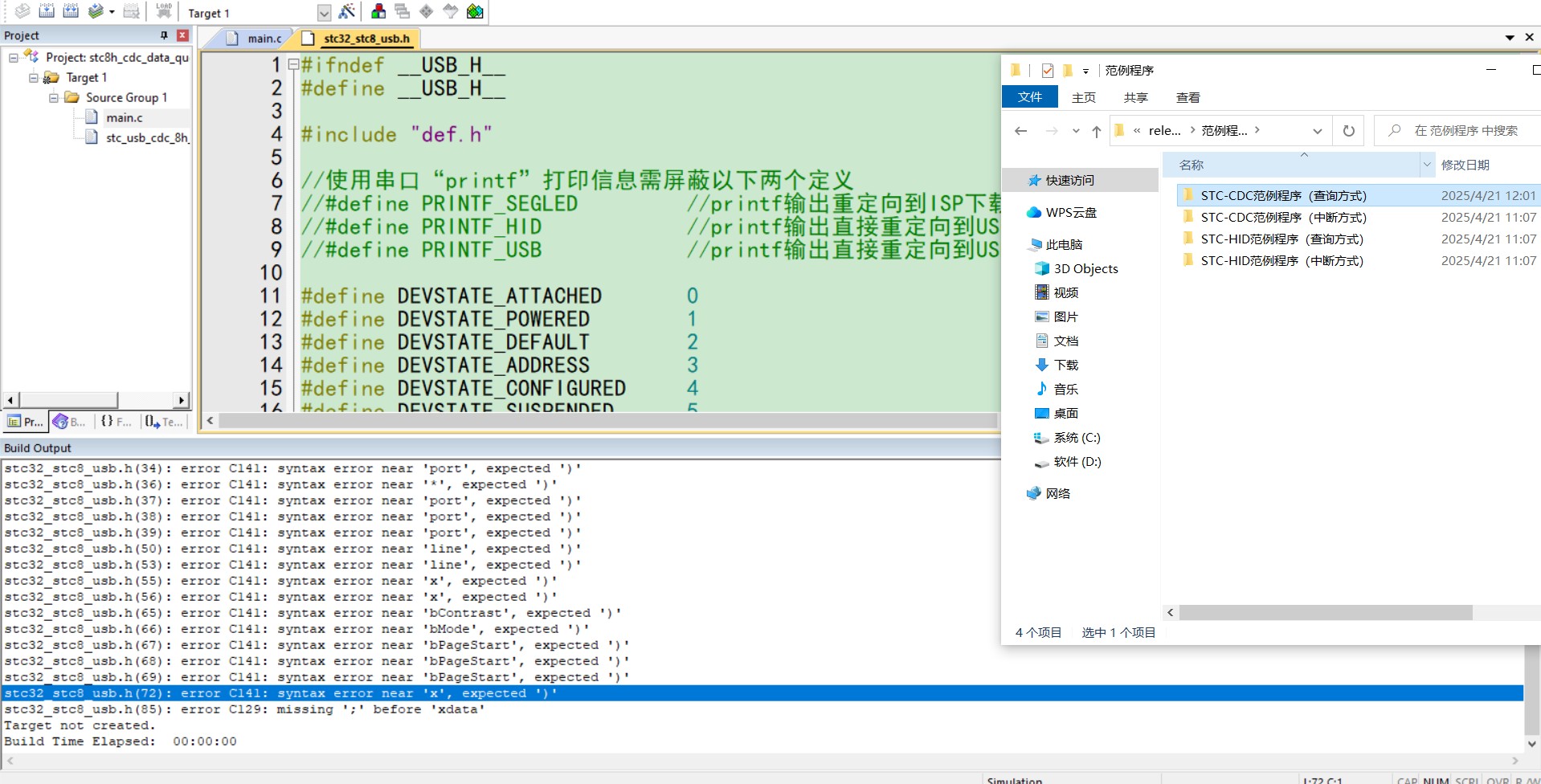This screenshot has height=784, width=1541.
Task: Switch to the Templates (Te...) bottom tab
Action: tap(164, 422)
